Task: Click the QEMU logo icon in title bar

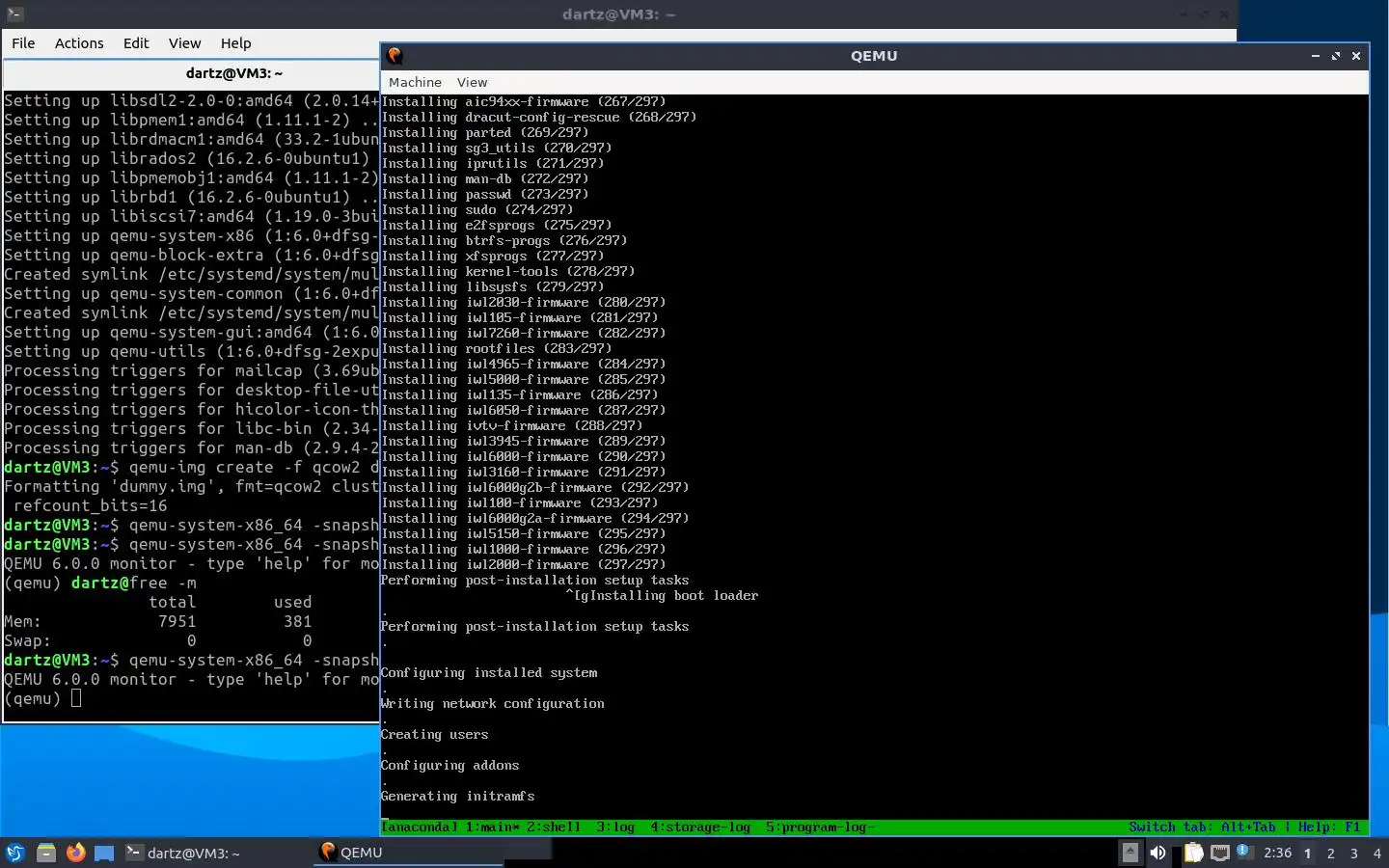Action: click(395, 56)
